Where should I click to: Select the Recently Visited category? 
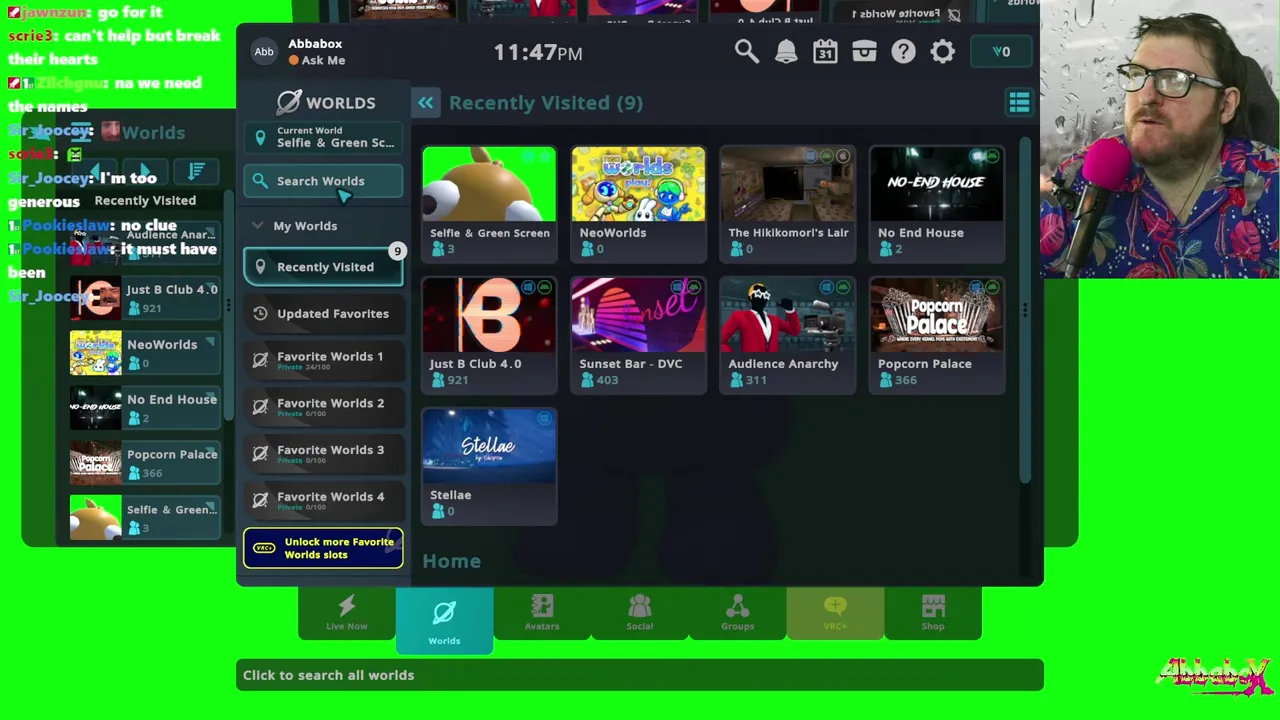click(x=323, y=267)
